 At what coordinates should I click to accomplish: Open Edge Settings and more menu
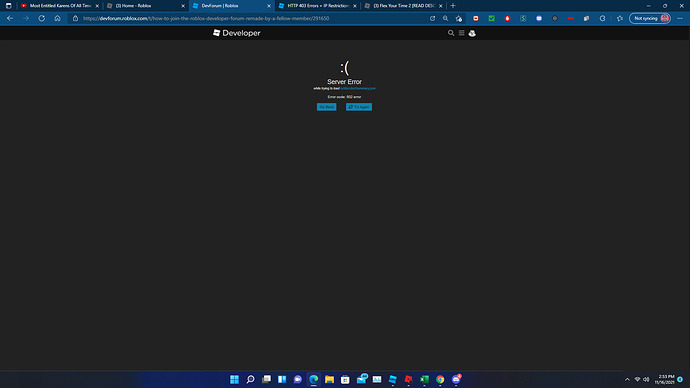680,18
